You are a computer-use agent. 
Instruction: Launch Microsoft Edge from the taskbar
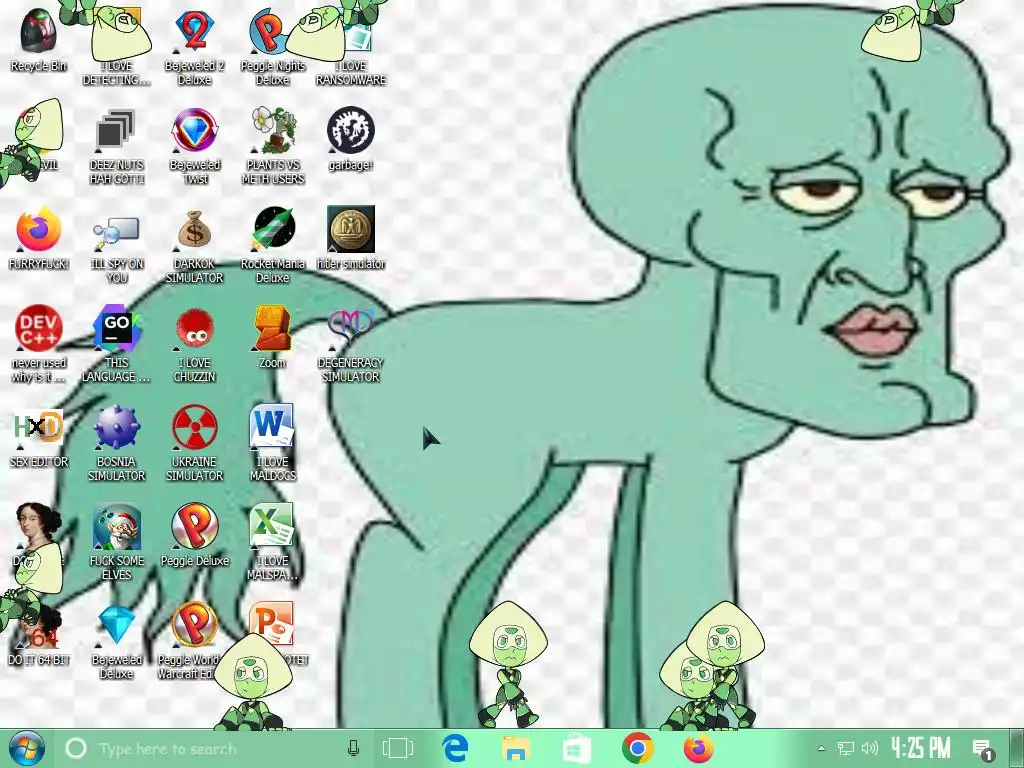pos(455,748)
